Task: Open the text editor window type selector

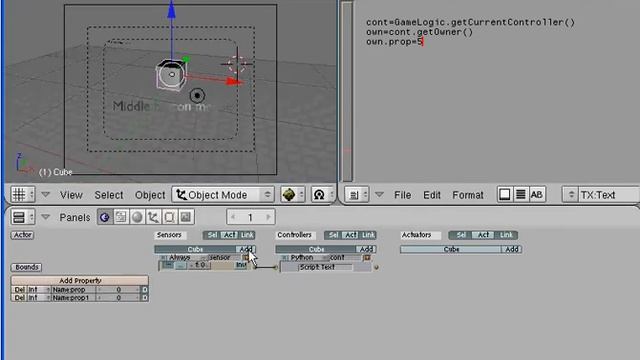Action: (x=357, y=195)
